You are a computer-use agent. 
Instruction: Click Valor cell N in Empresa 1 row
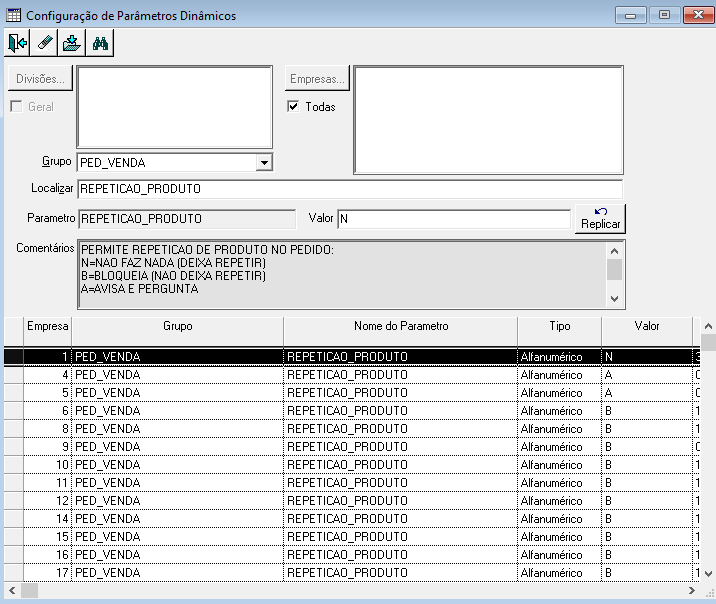(x=647, y=357)
